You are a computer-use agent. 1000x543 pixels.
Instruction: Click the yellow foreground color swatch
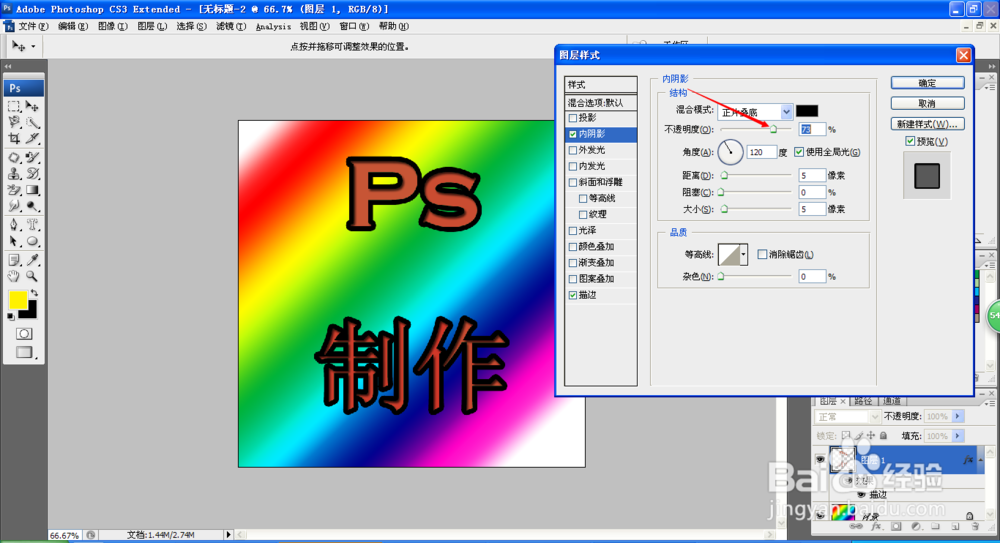[x=18, y=299]
